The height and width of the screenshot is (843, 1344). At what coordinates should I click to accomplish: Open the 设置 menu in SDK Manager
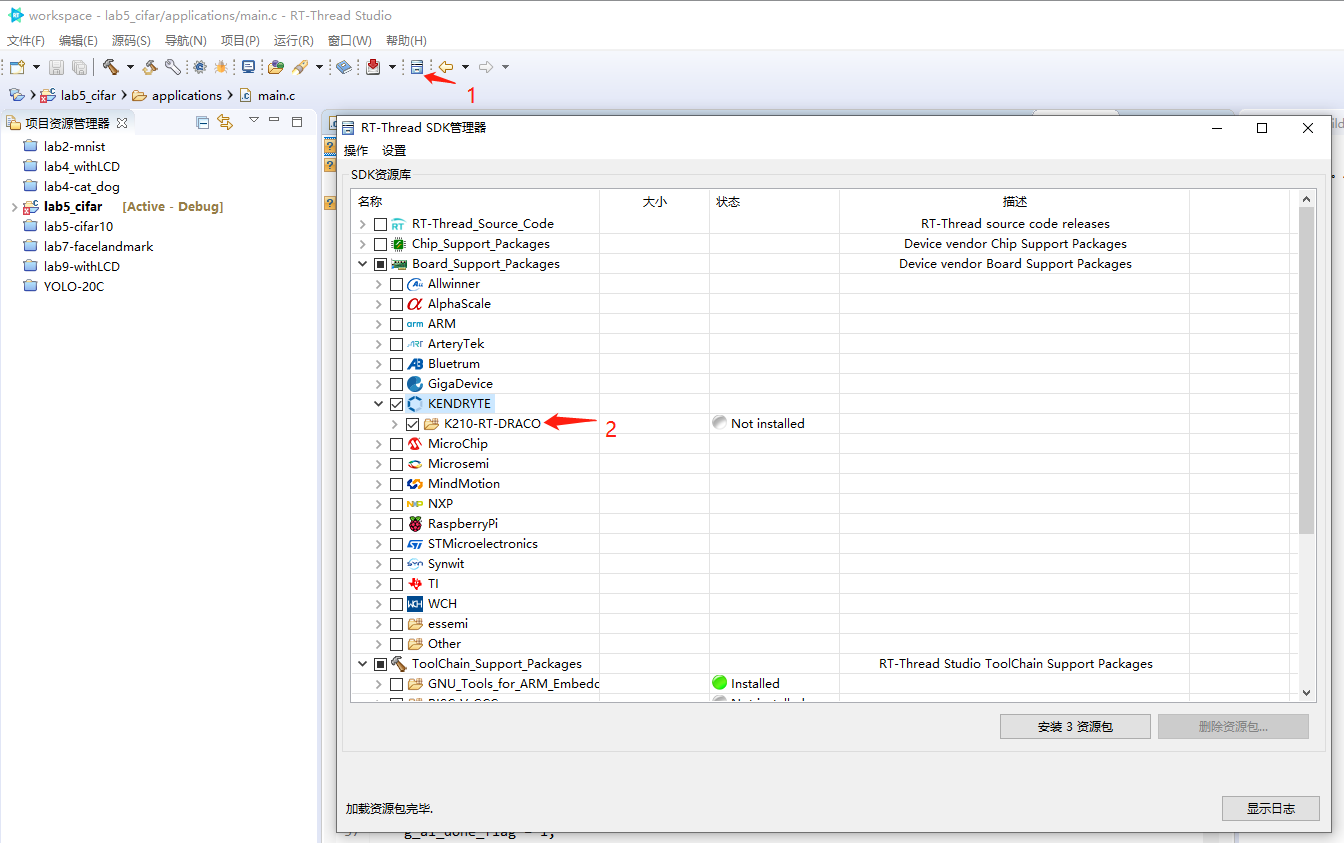(394, 151)
